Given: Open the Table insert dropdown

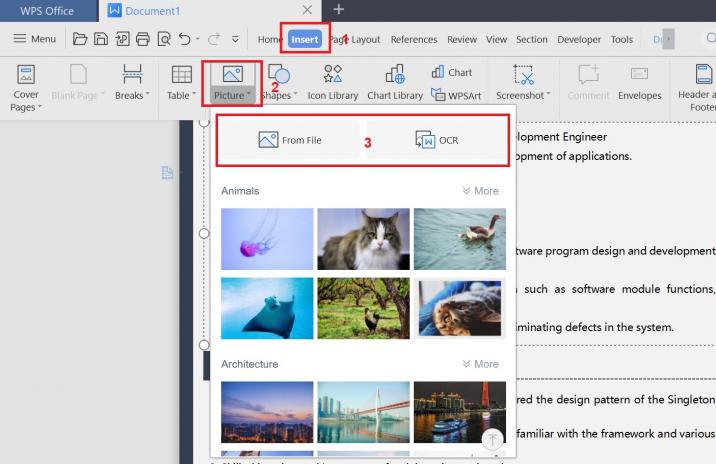Looking at the screenshot, I should coord(181,82).
